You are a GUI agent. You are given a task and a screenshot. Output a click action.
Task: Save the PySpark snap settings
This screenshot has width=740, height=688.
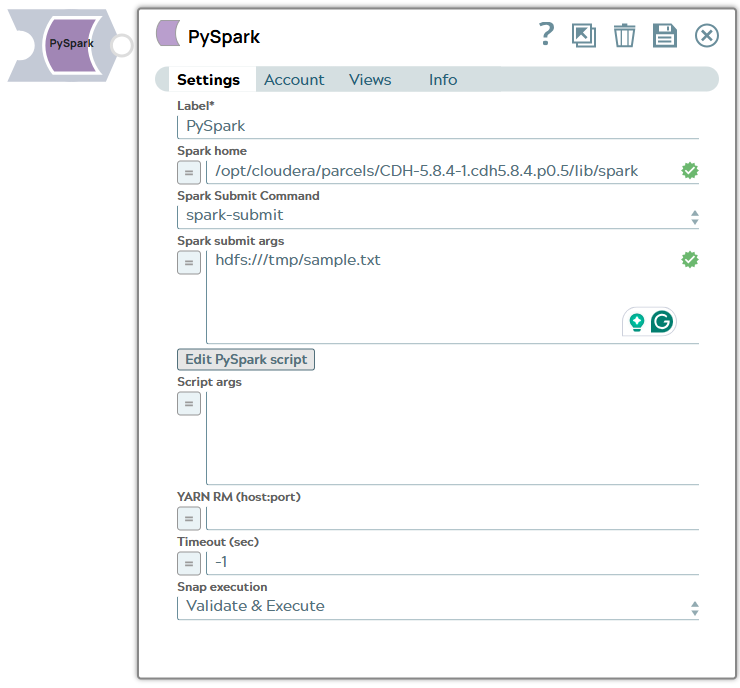pyautogui.click(x=665, y=36)
